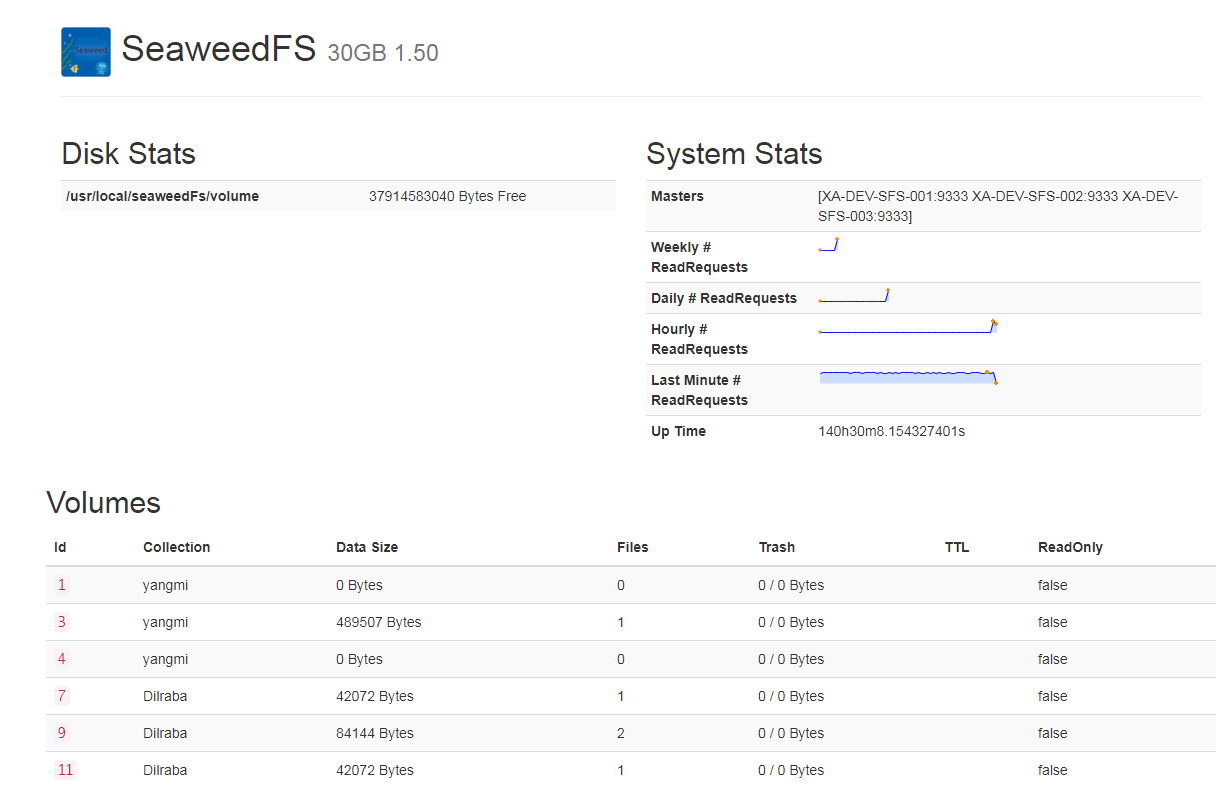
Task: Select ReadOnly false in volume 1 row
Action: click(x=1053, y=585)
